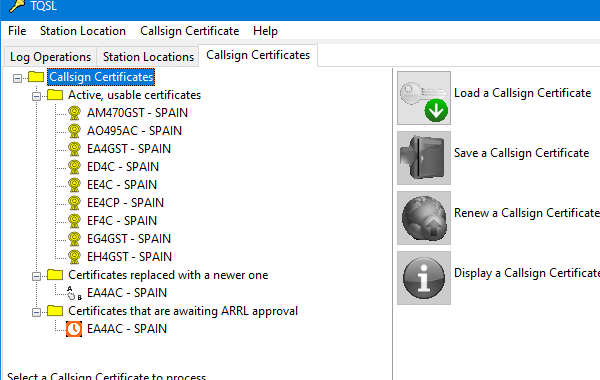Switch to the Log Operations tab

pos(51,57)
